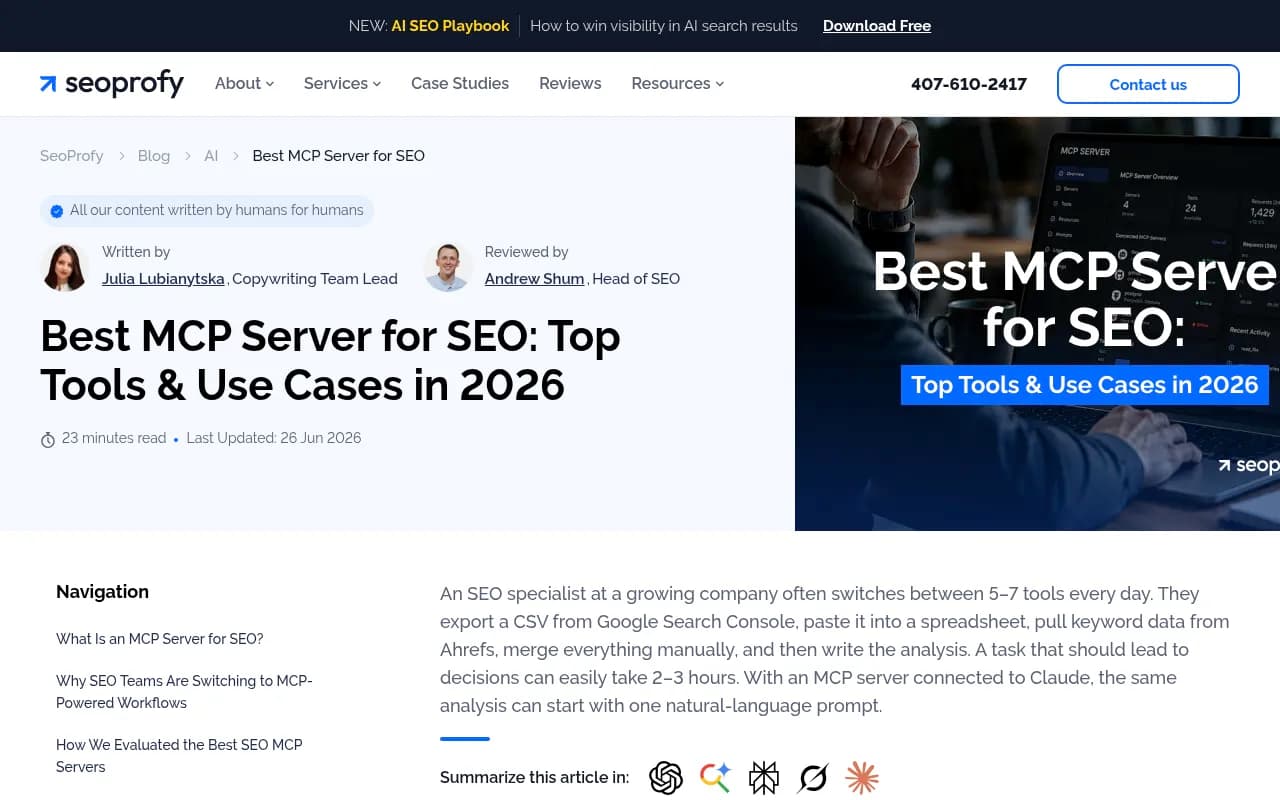1280x800 pixels.
Task: Go to Blog breadcrumb
Action: tap(154, 156)
